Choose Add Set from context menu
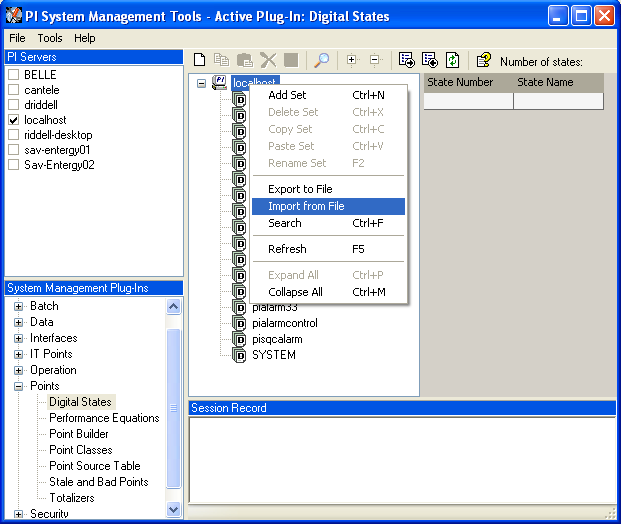 [x=328, y=95]
